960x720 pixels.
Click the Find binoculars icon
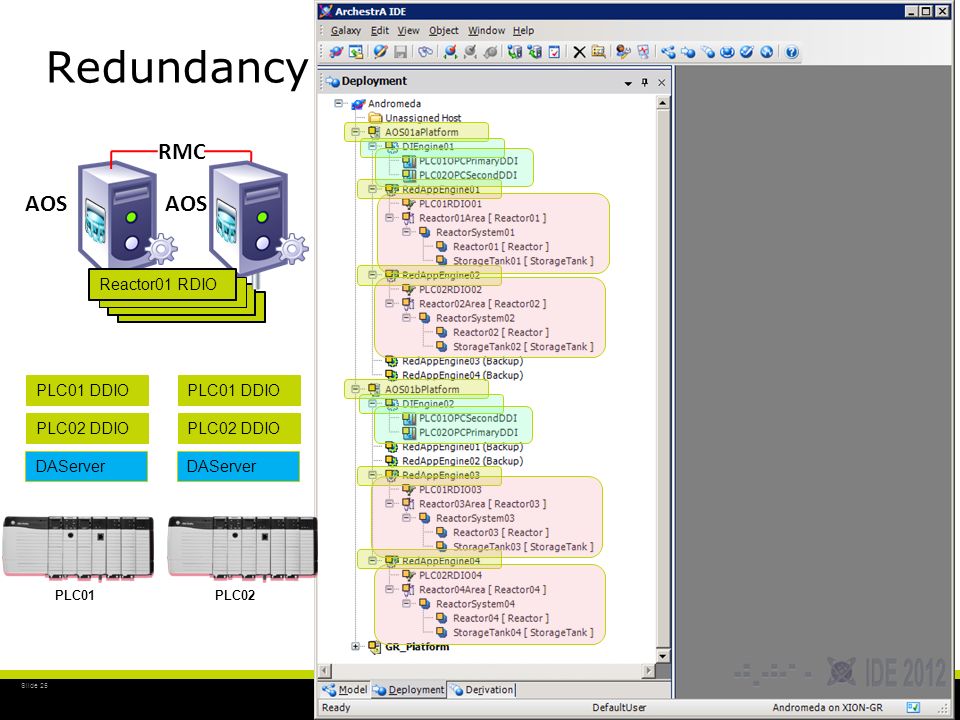(x=425, y=52)
